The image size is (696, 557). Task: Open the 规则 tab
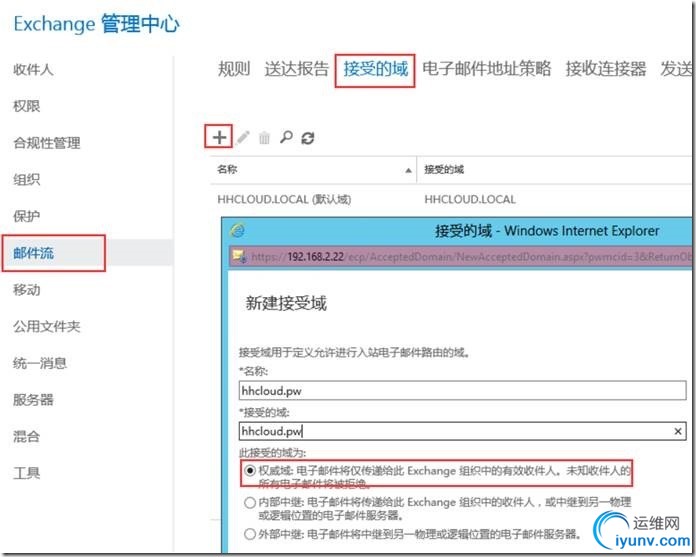(x=234, y=69)
